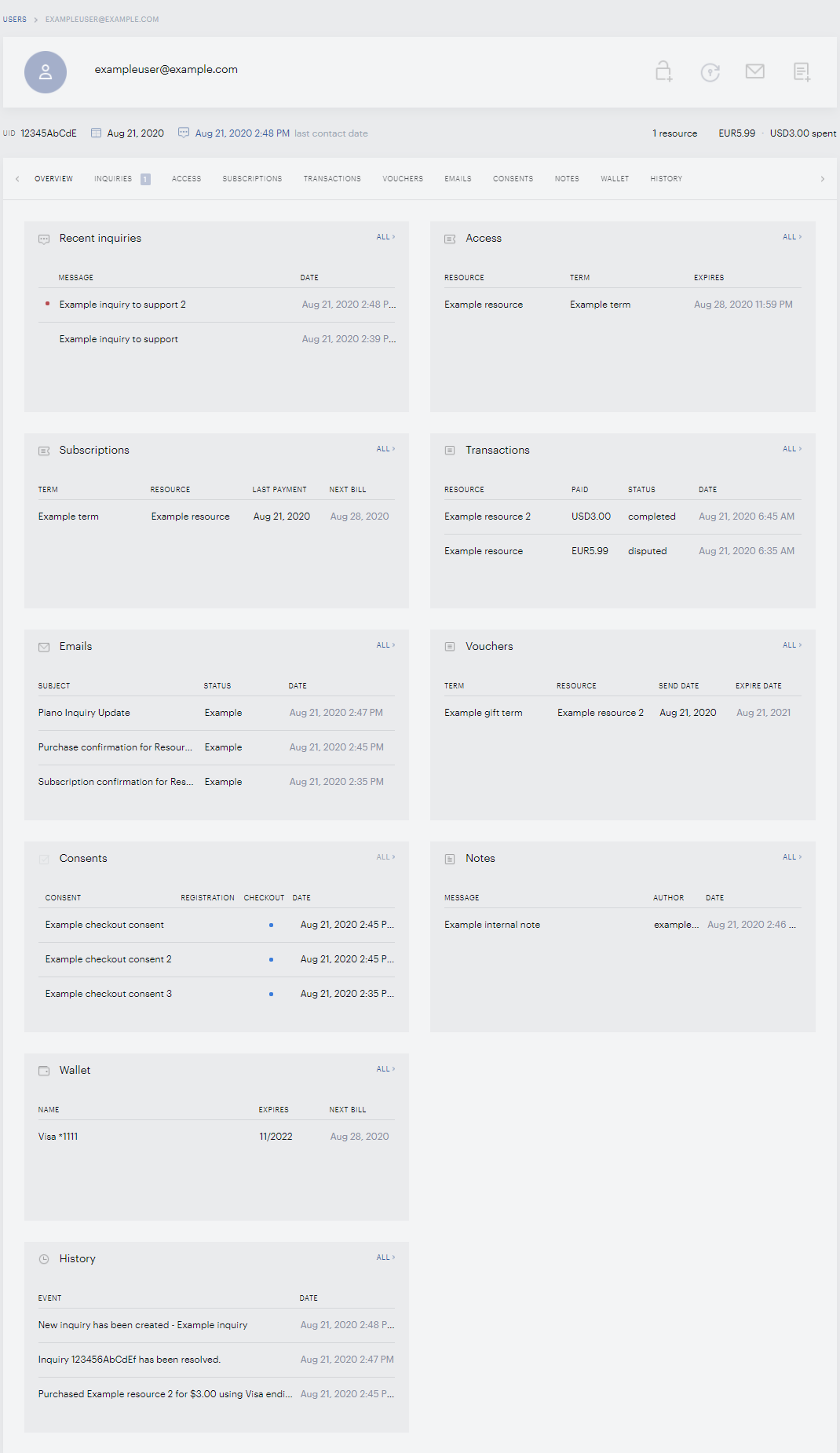
Task: Click the Subscriptions panel icon
Action: click(x=44, y=451)
